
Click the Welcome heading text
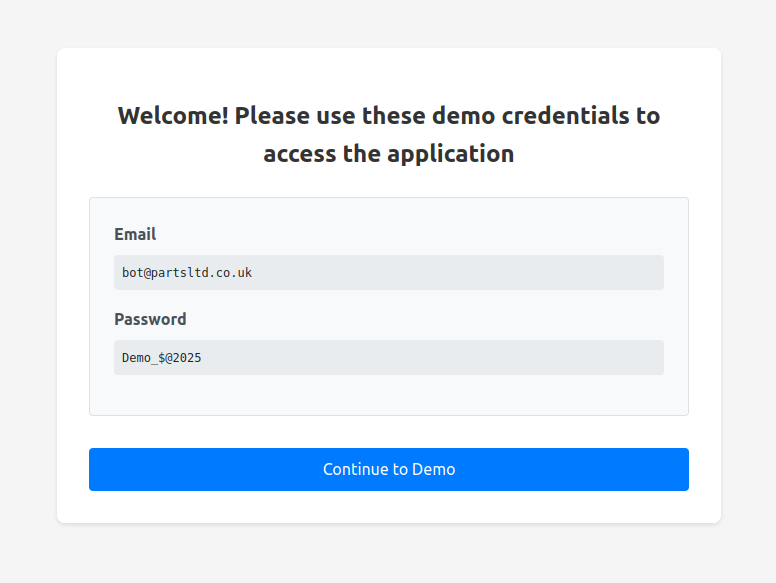(x=388, y=116)
